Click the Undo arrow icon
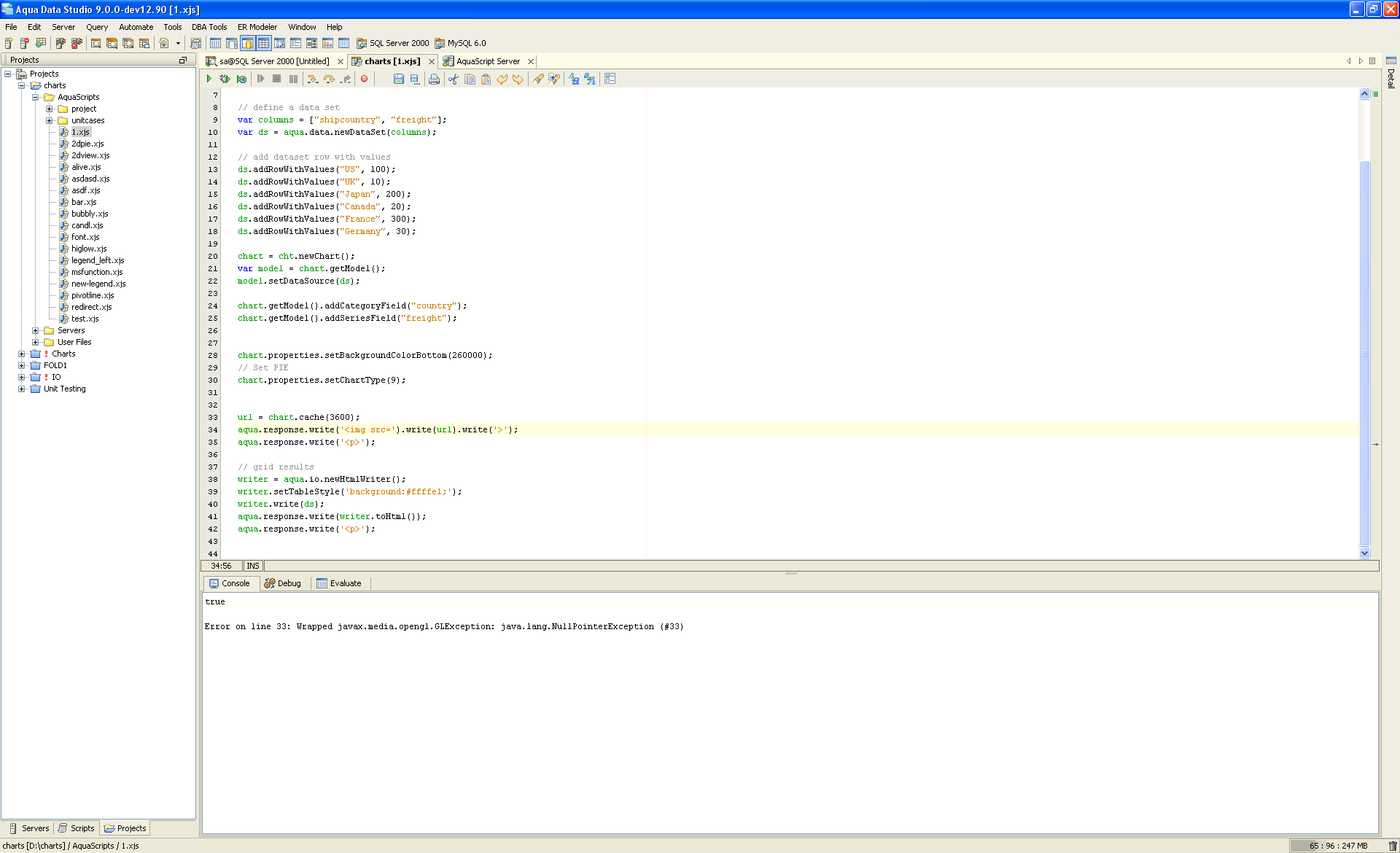 [502, 79]
